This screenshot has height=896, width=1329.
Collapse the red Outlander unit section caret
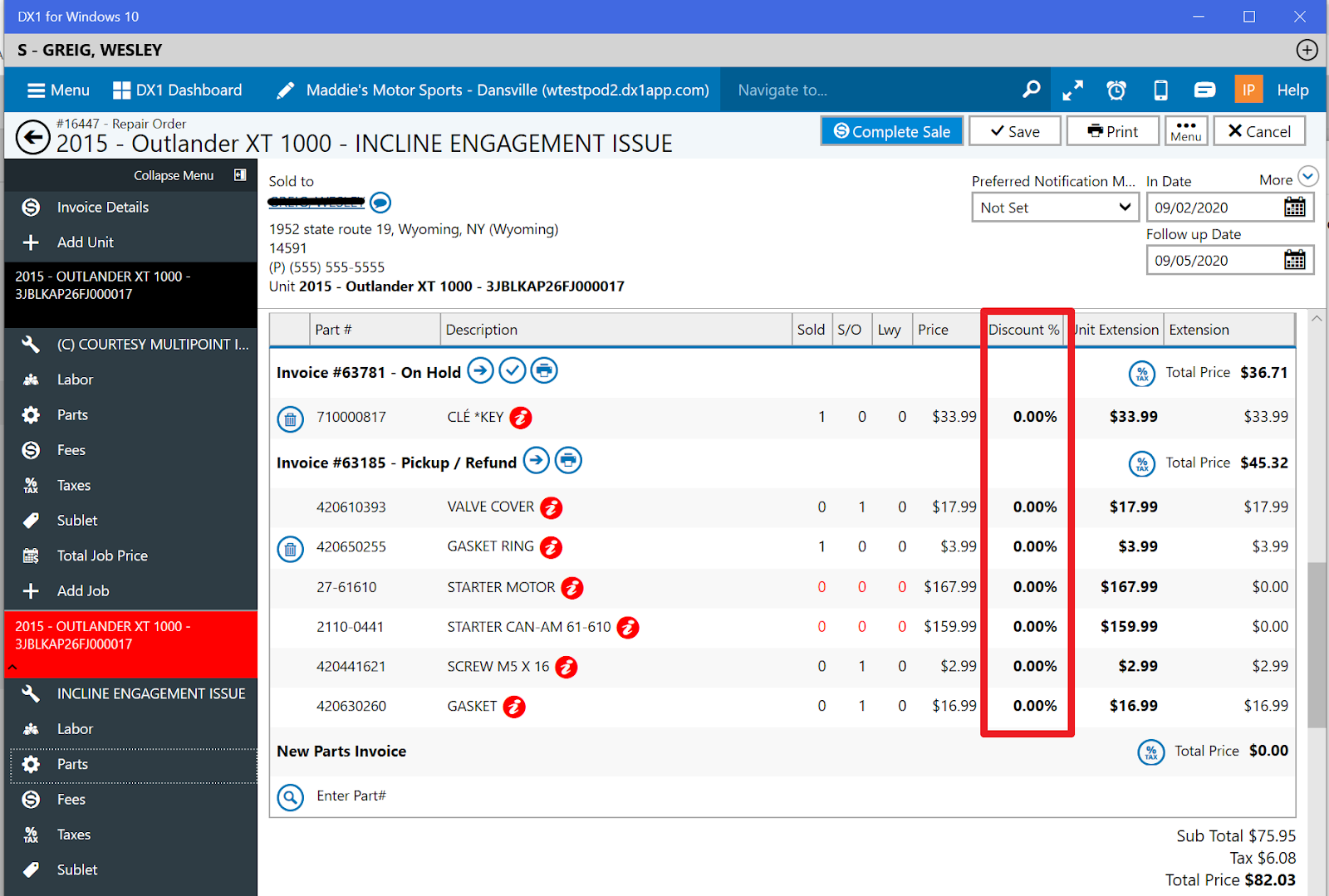pyautogui.click(x=12, y=667)
